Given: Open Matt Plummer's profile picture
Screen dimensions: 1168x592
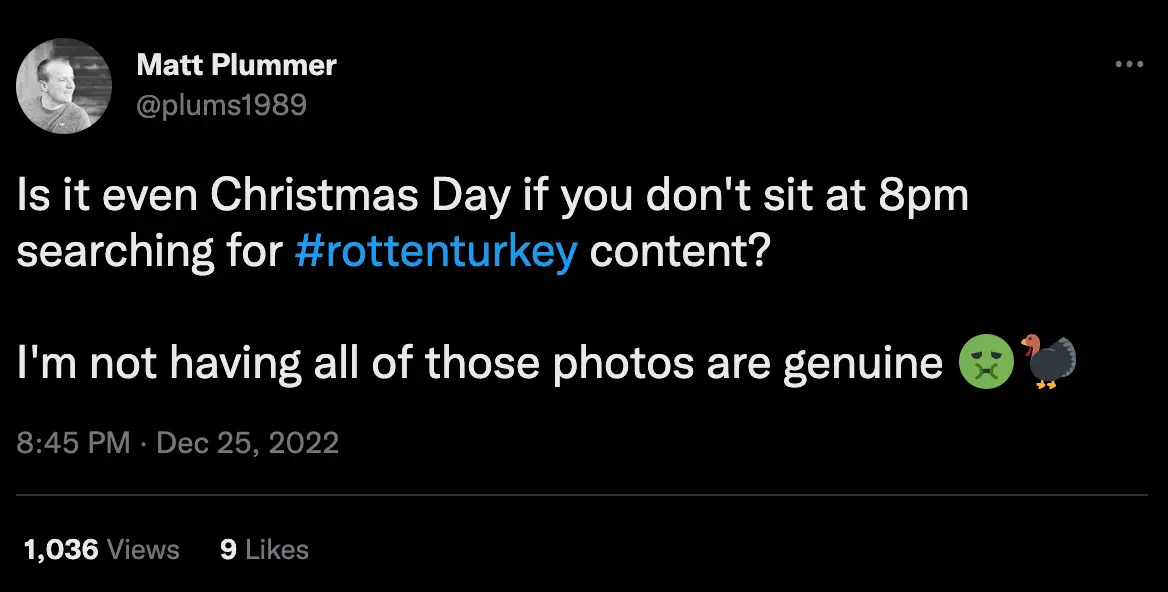Looking at the screenshot, I should click(63, 86).
